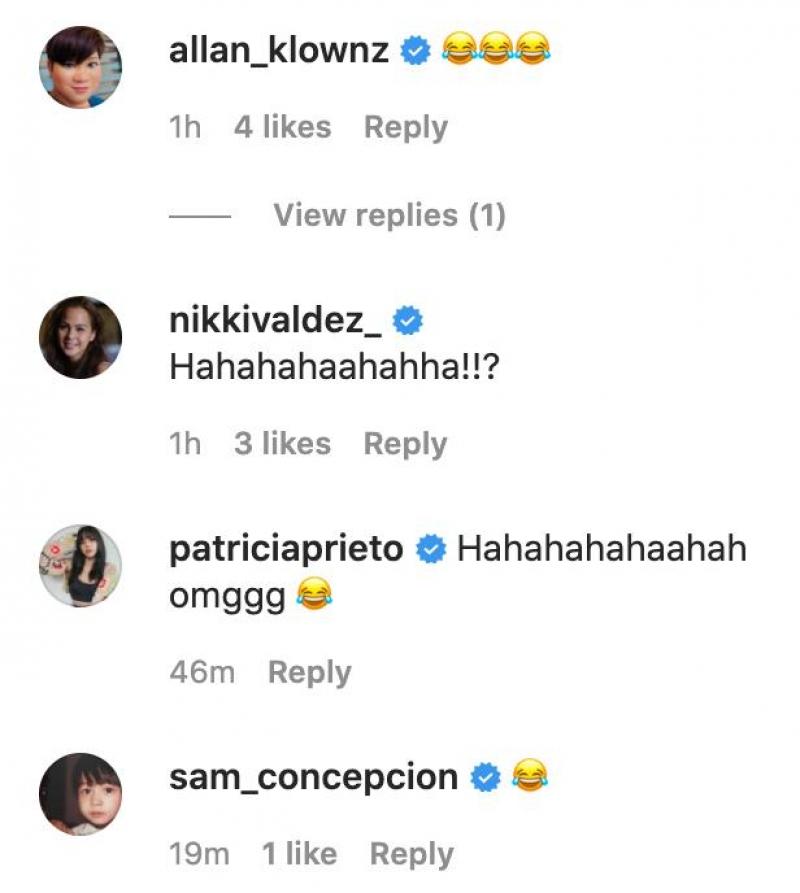Reply to patriciaprieto's omggg comment
The image size is (800, 893).
(309, 672)
